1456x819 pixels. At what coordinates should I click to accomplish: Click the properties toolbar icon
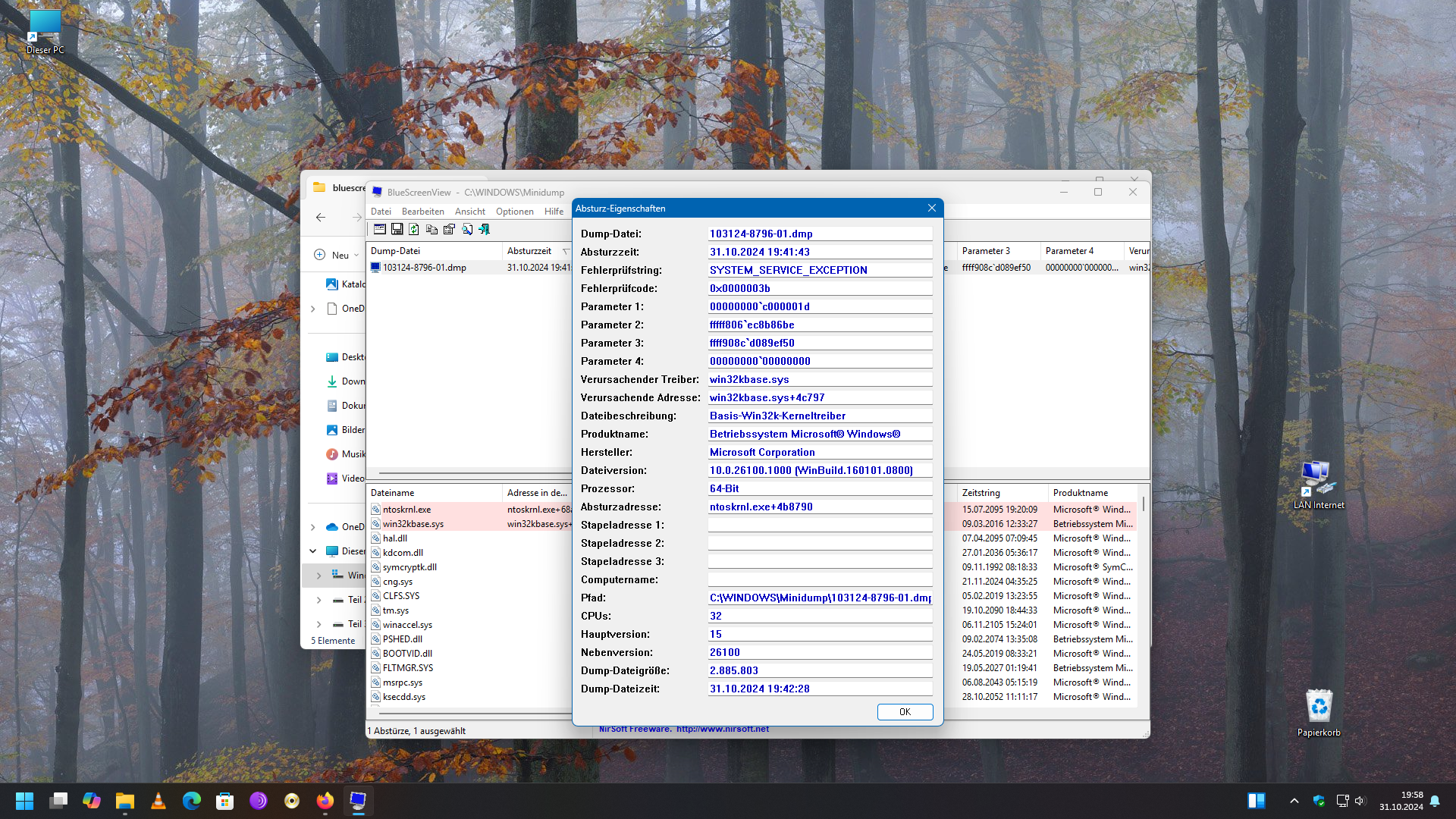click(x=449, y=229)
